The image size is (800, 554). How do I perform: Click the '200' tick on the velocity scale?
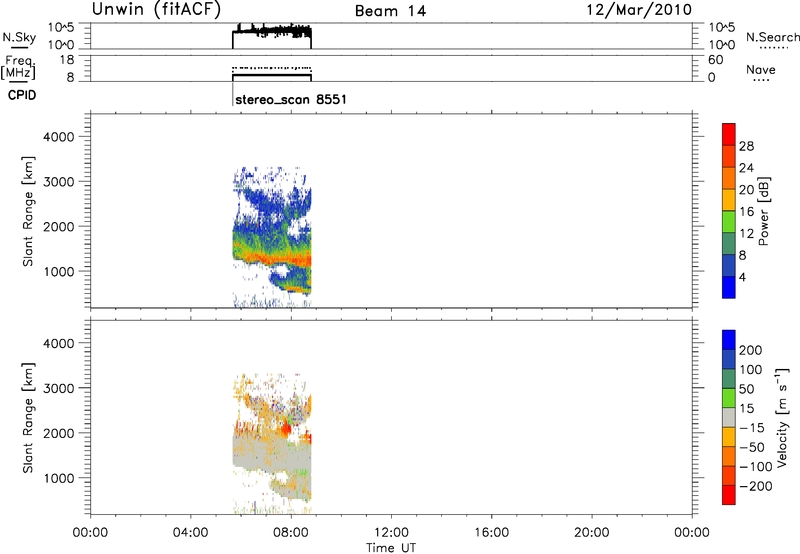point(751,350)
